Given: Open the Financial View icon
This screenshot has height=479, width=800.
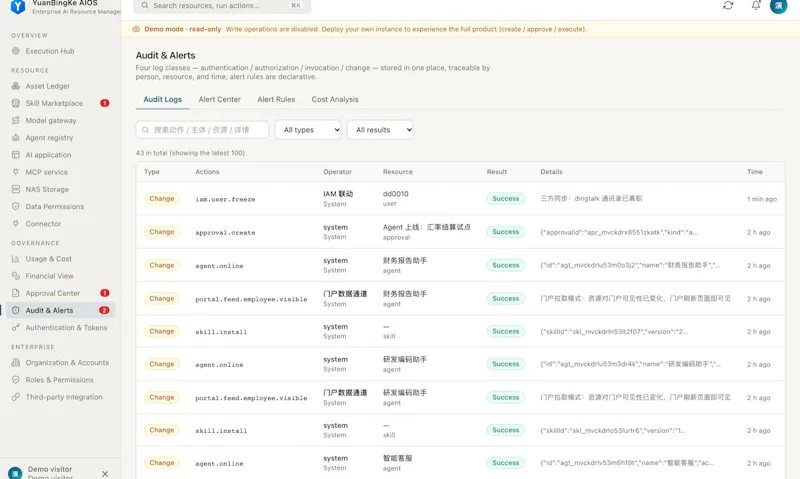Looking at the screenshot, I should click(x=16, y=276).
